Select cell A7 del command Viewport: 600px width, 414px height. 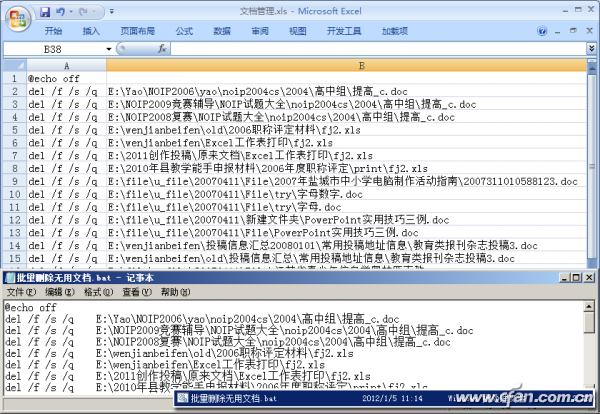(x=67, y=155)
